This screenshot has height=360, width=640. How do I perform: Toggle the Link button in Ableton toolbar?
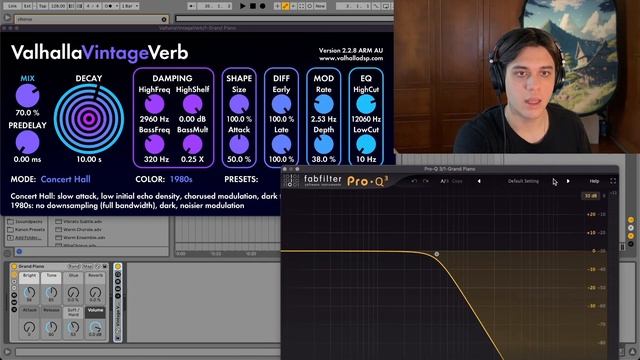(12, 6)
